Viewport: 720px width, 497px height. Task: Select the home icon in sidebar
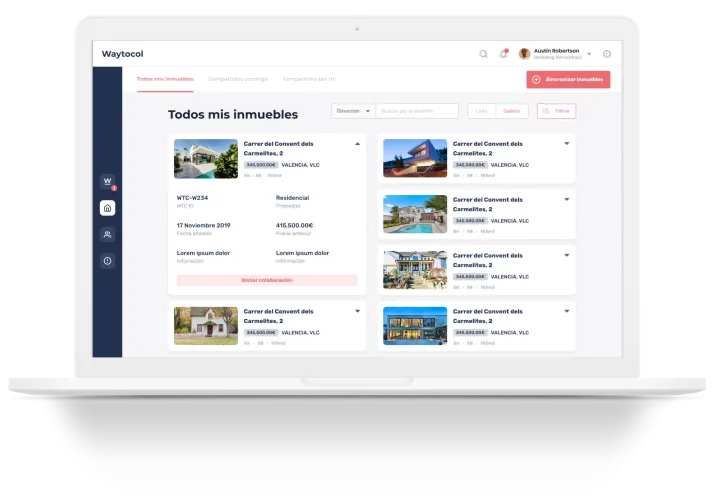pyautogui.click(x=107, y=208)
